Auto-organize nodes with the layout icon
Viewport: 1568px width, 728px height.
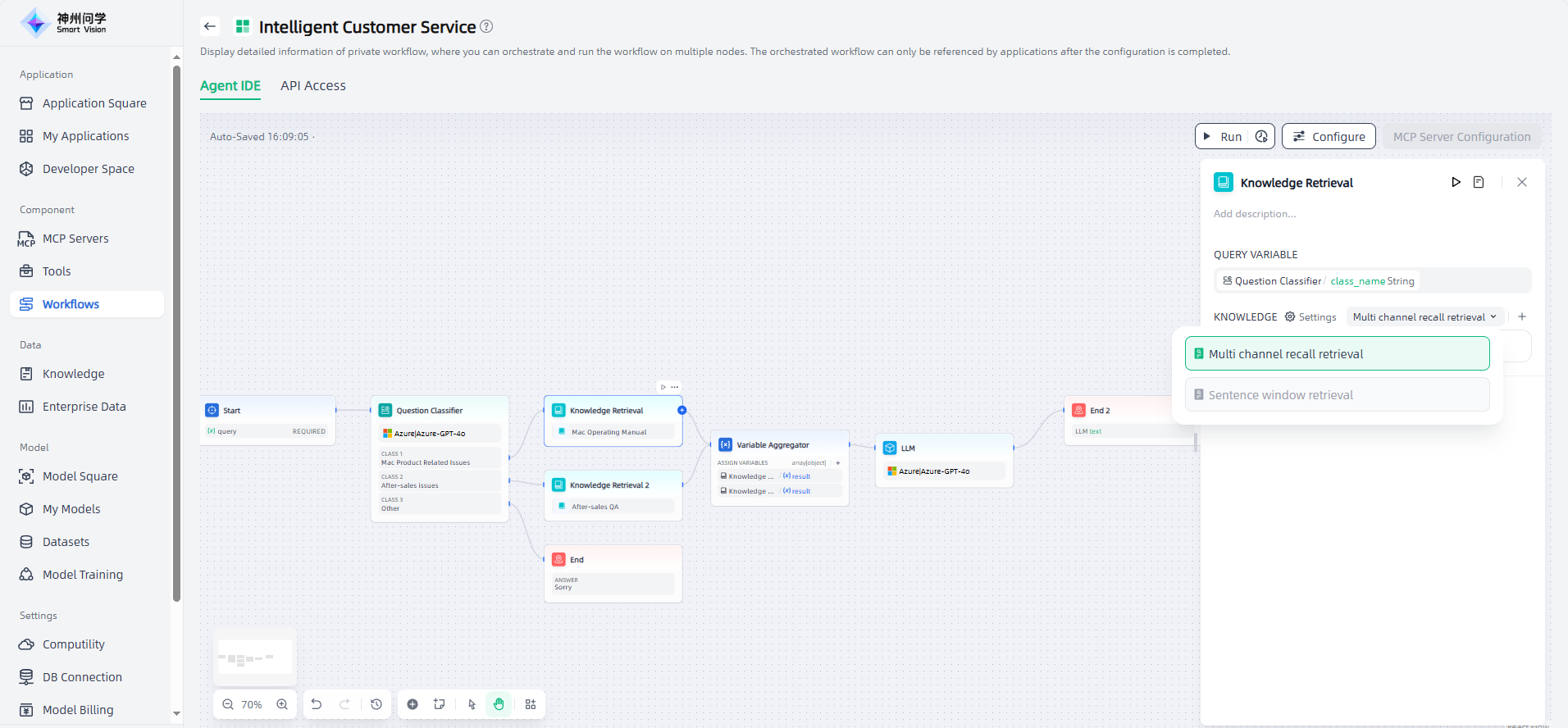531,704
